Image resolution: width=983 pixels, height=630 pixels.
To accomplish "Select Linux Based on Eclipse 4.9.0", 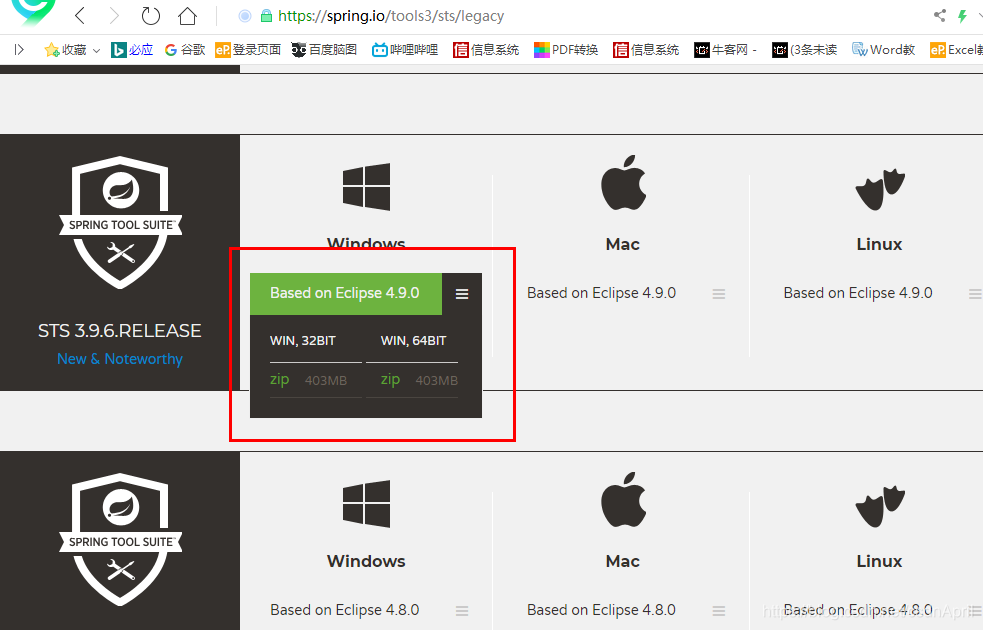I will pos(858,293).
